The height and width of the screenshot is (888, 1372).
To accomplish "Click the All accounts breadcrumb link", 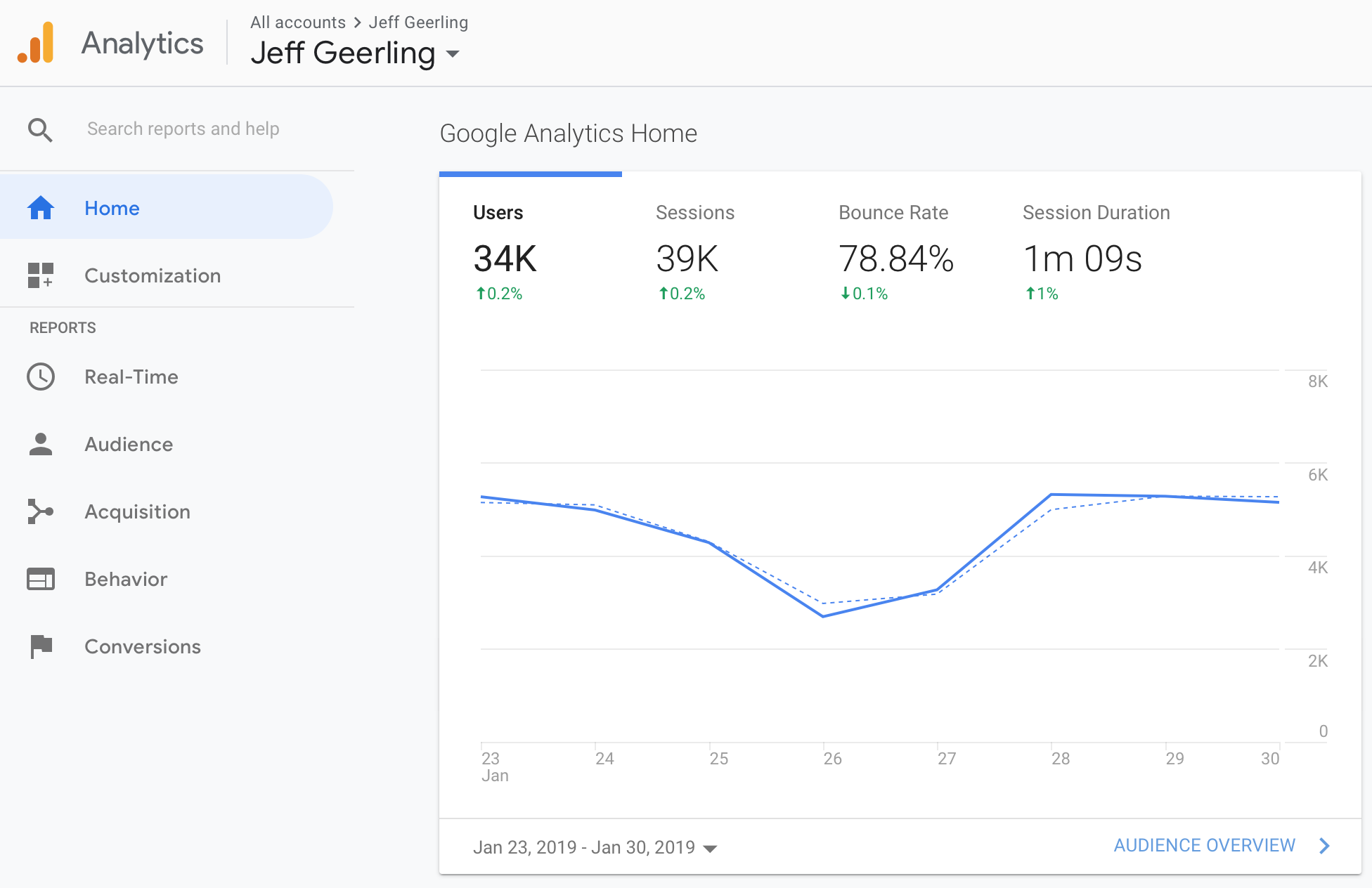I will coord(298,22).
